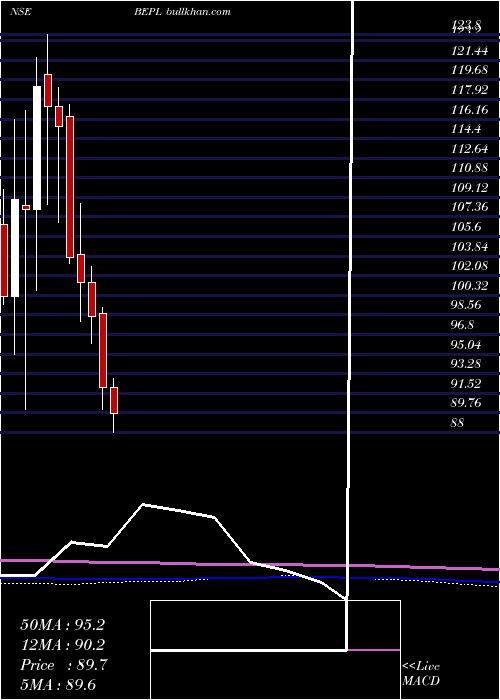The image size is (500, 700).
Task: Select the 89.76 price axis label
Action: tap(466, 403)
